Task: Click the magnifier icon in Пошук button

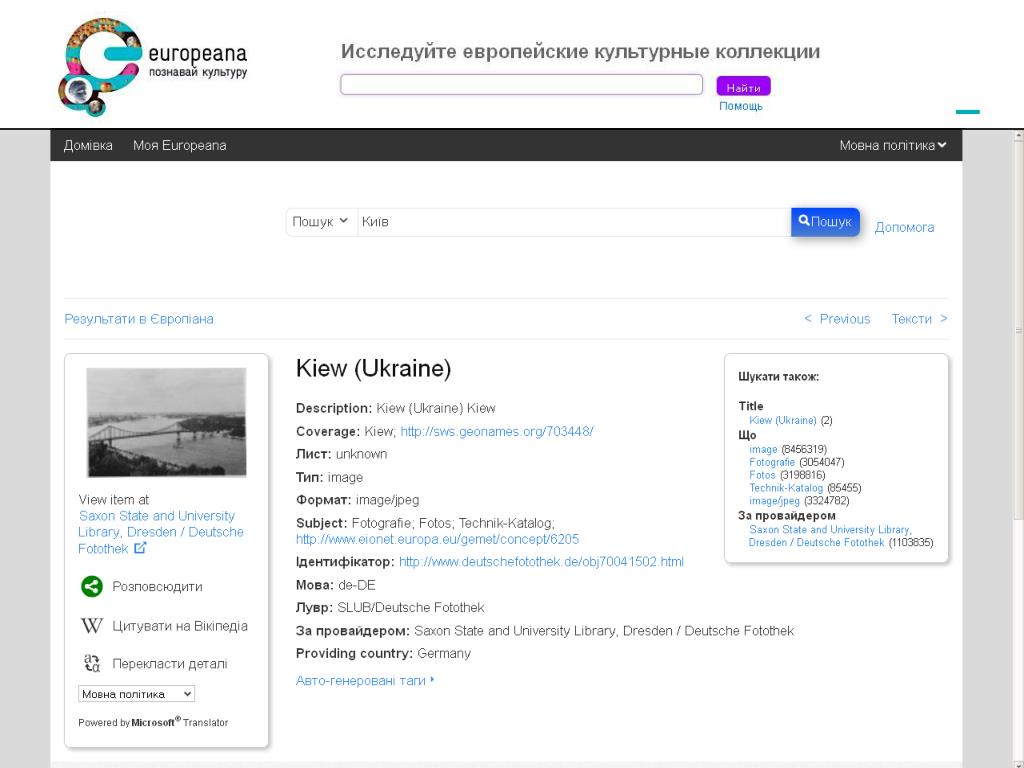Action: (x=805, y=221)
